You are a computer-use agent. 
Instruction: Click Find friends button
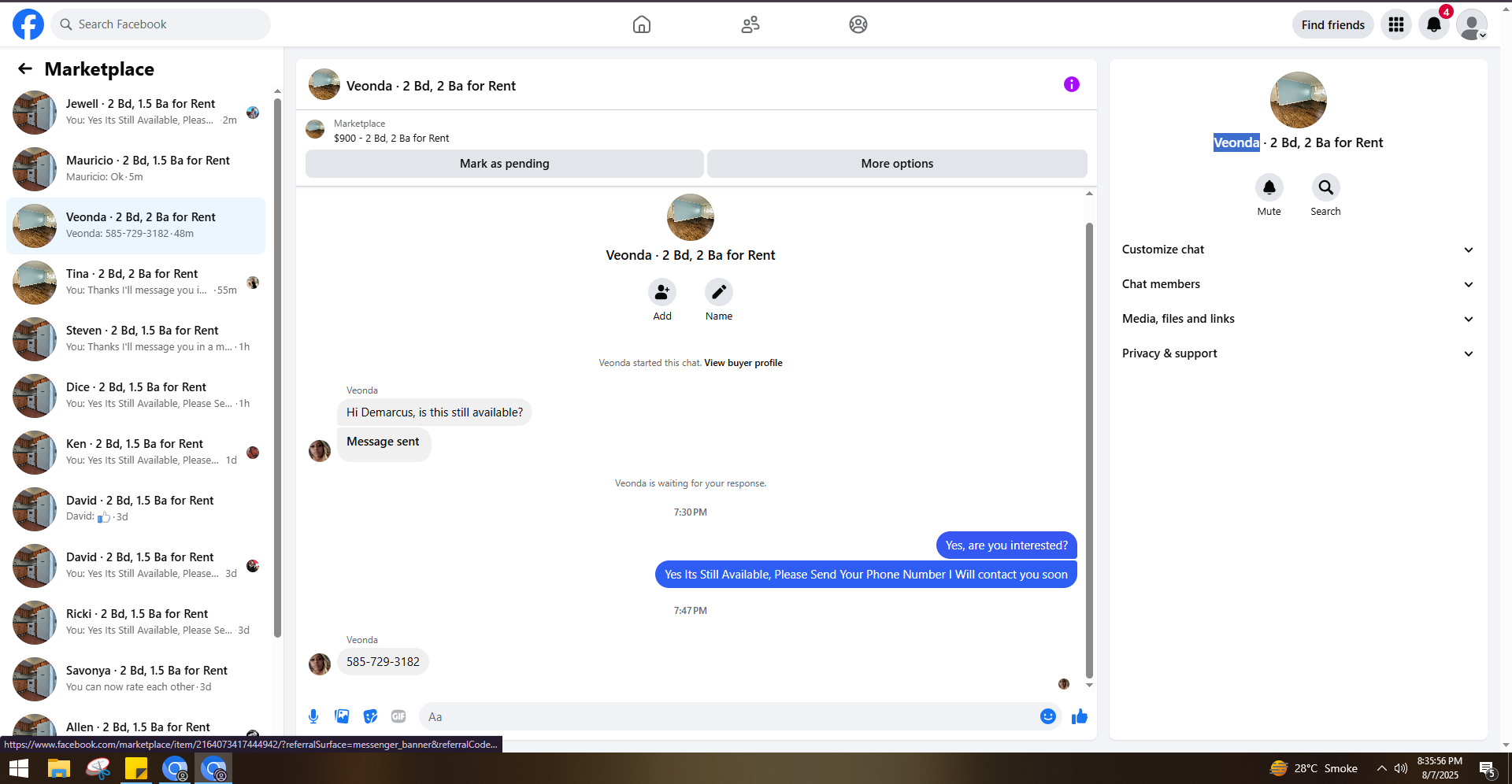click(1333, 24)
